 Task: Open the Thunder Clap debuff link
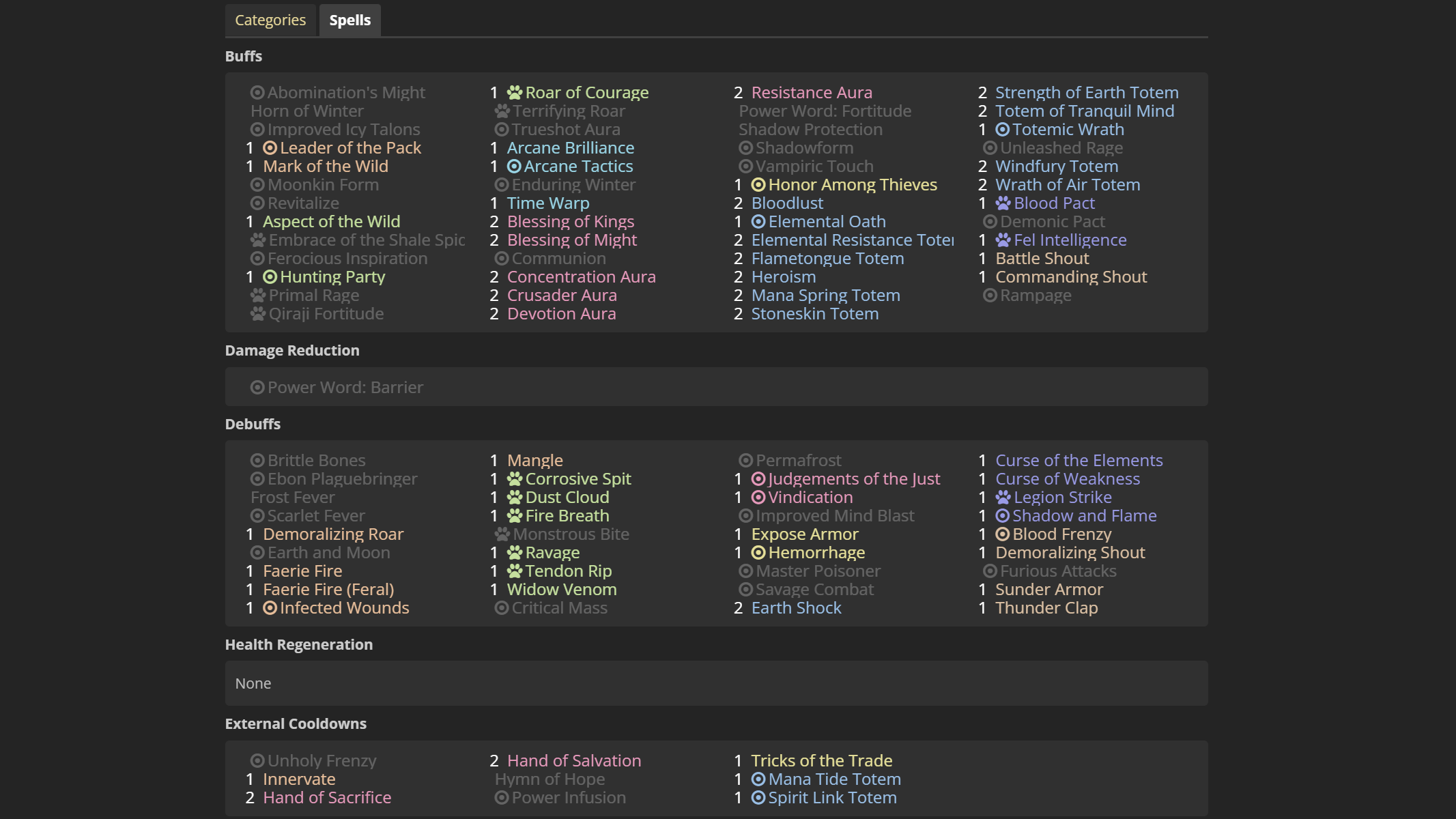tap(1046, 608)
